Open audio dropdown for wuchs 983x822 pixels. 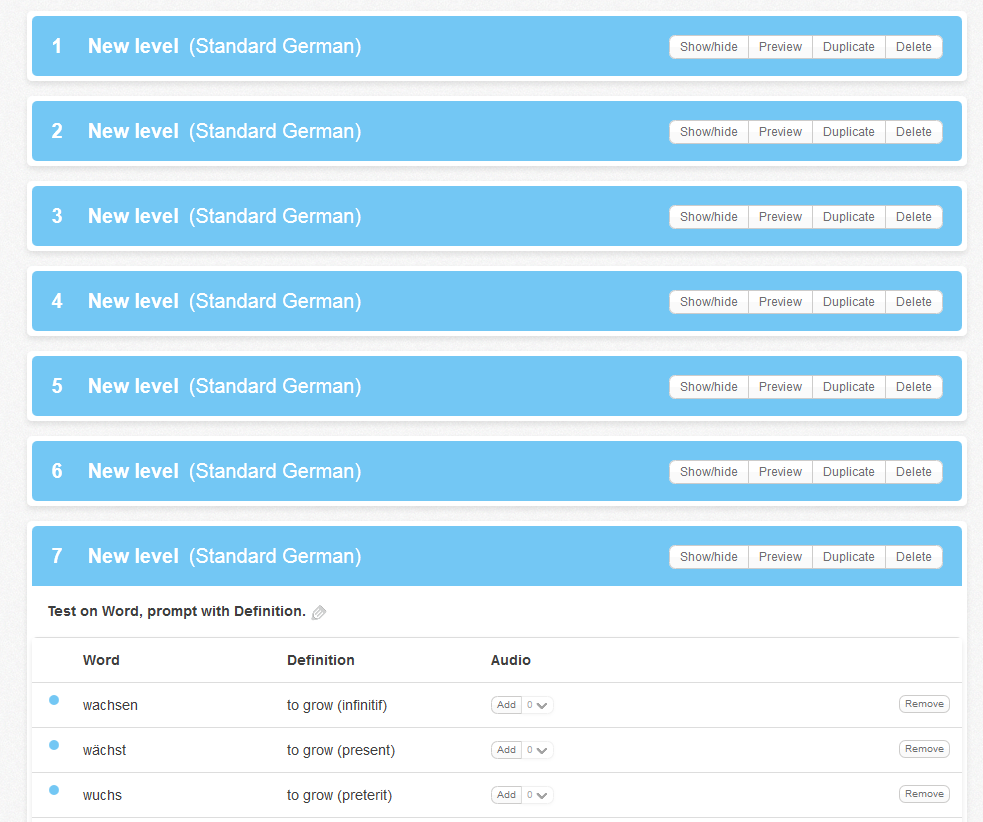coord(538,795)
